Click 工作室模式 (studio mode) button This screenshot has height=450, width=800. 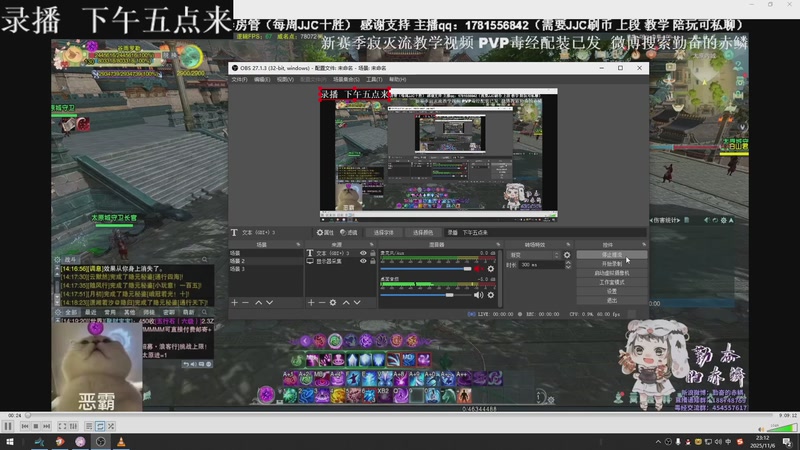(x=612, y=282)
